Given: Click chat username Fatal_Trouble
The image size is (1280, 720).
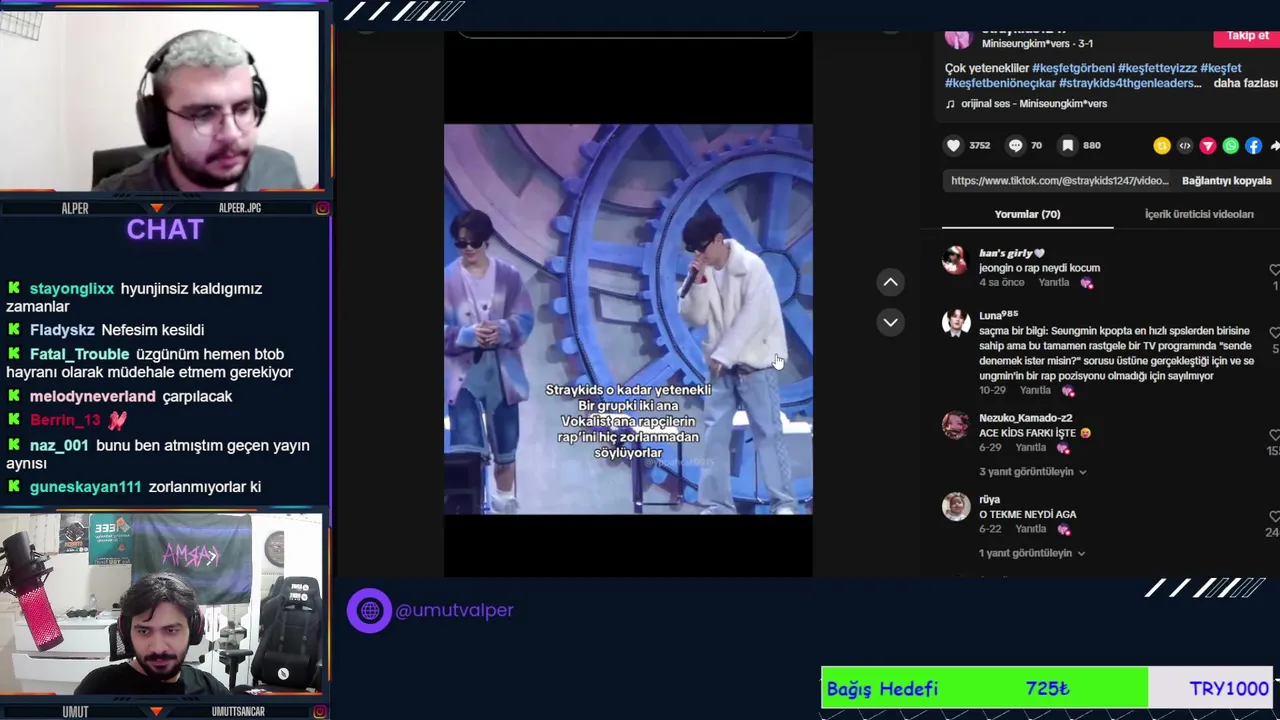Looking at the screenshot, I should pyautogui.click(x=79, y=354).
